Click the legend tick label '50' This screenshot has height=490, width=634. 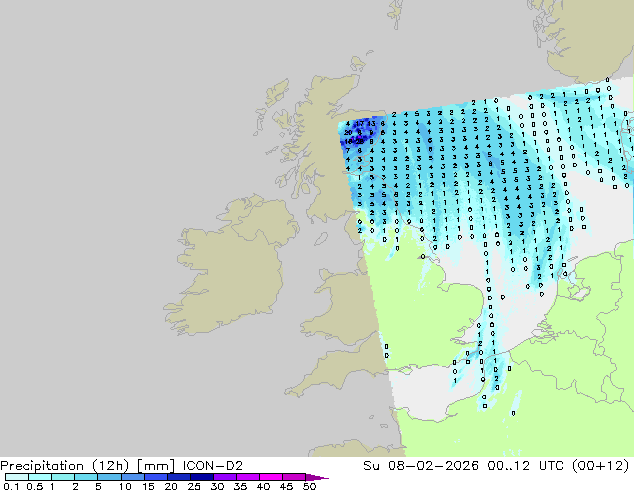(x=309, y=486)
